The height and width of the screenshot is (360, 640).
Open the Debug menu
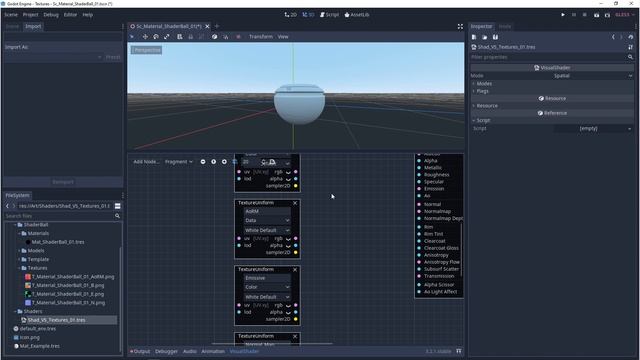pyautogui.click(x=51, y=15)
